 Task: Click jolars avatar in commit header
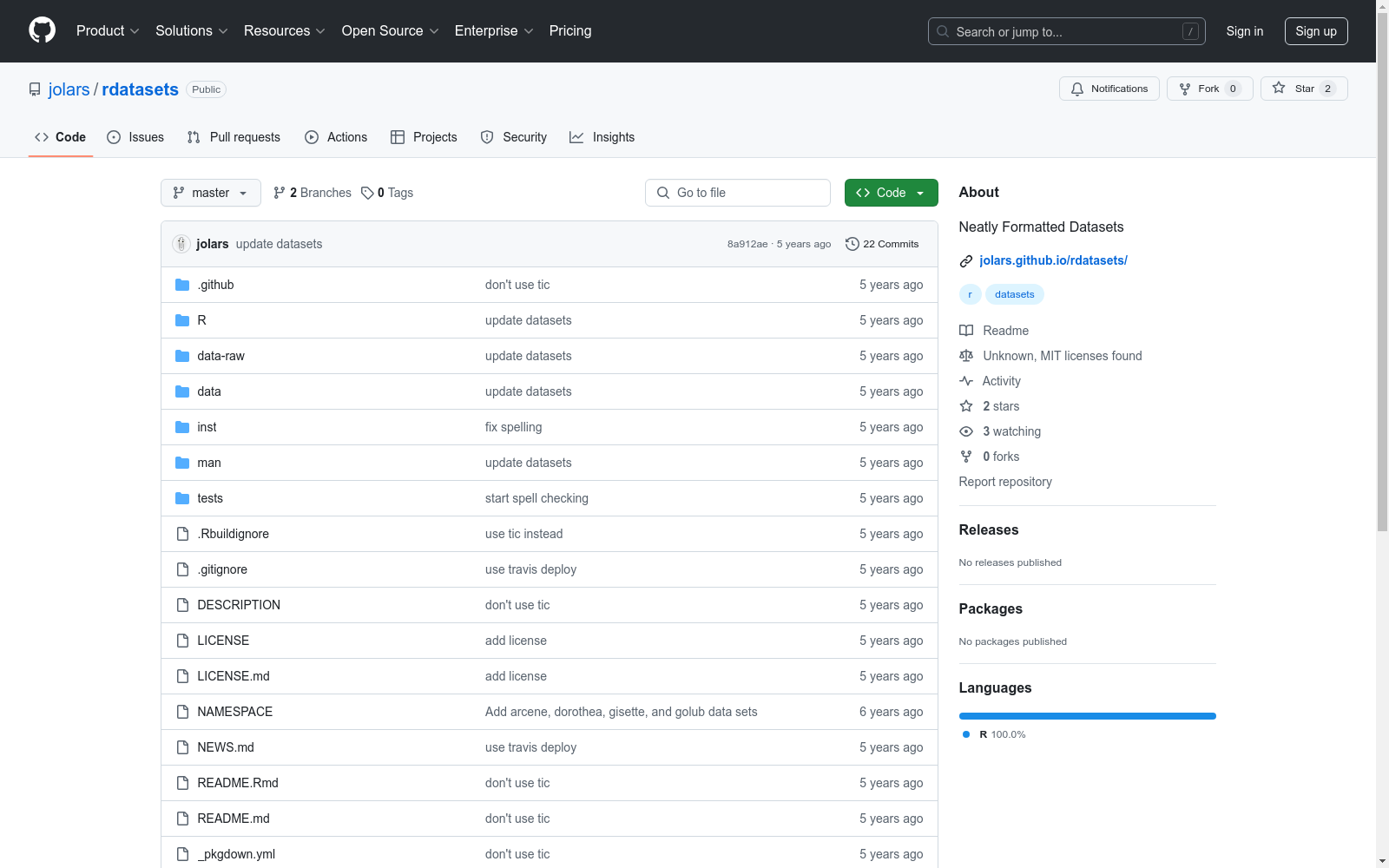click(181, 244)
